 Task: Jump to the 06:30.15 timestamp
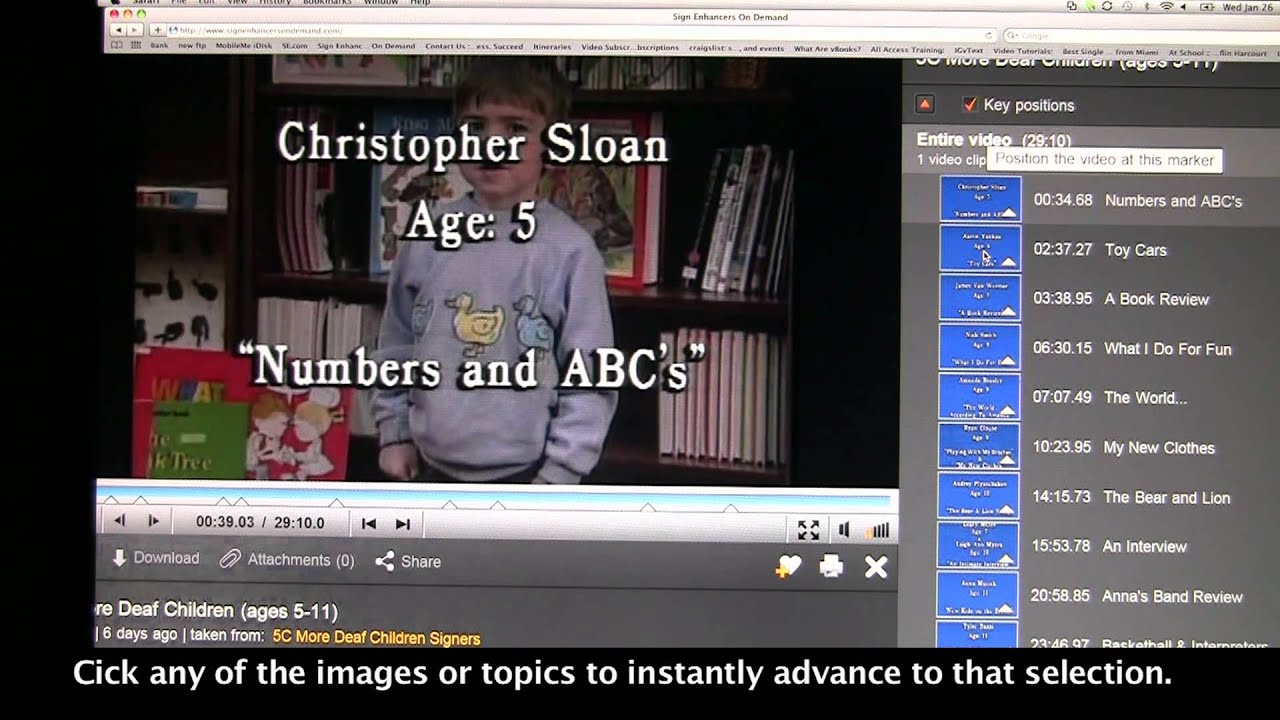click(1062, 348)
